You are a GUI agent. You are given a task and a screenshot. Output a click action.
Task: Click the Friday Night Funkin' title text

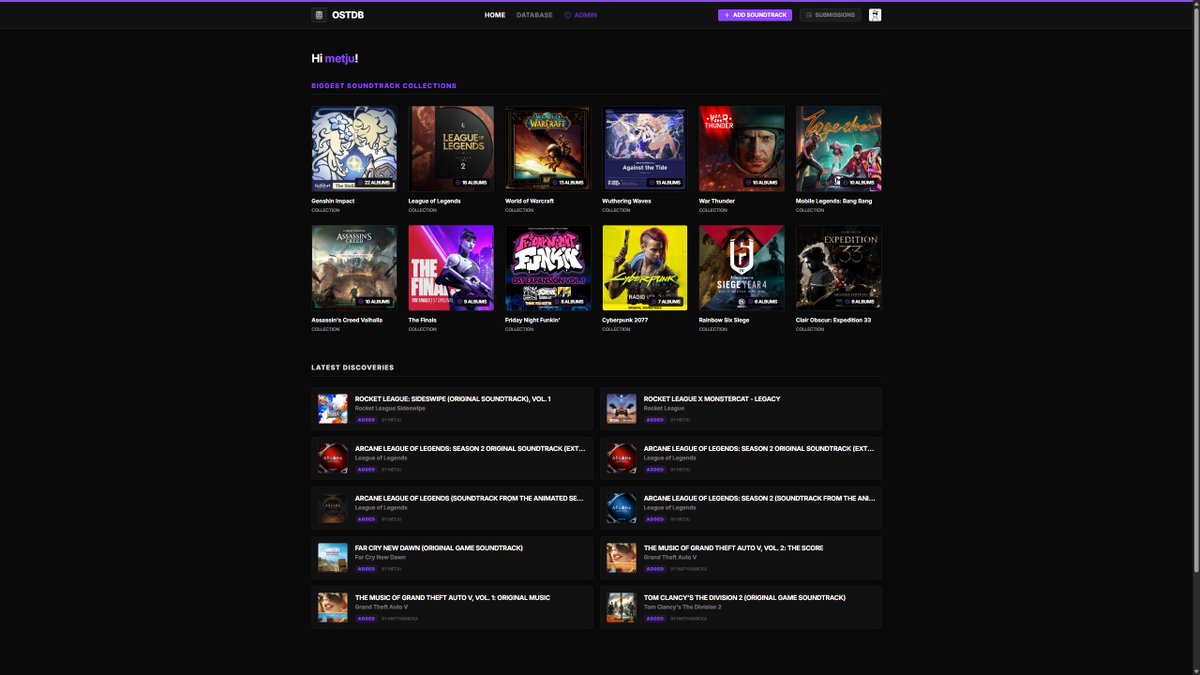point(532,320)
